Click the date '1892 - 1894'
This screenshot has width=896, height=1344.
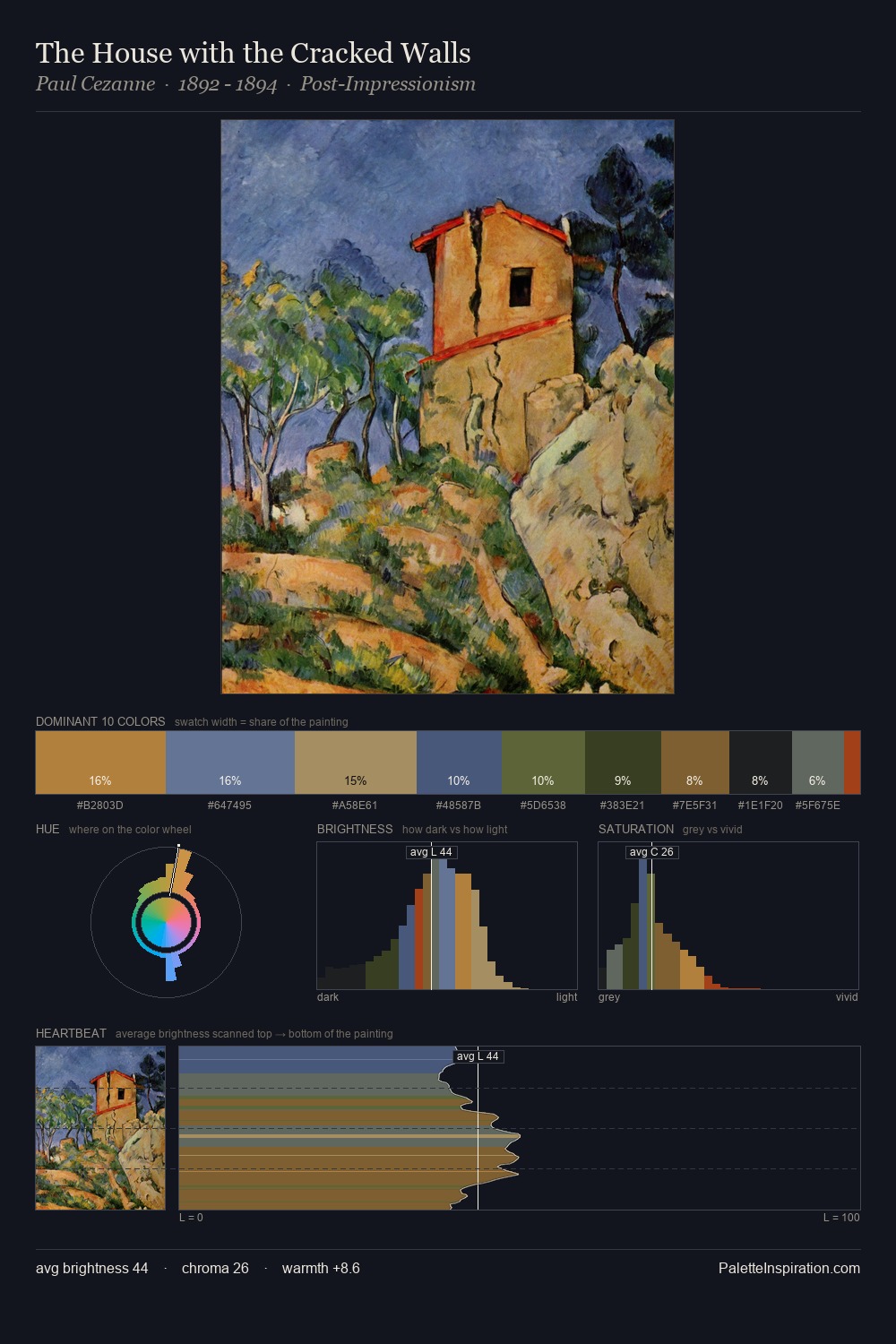228,84
